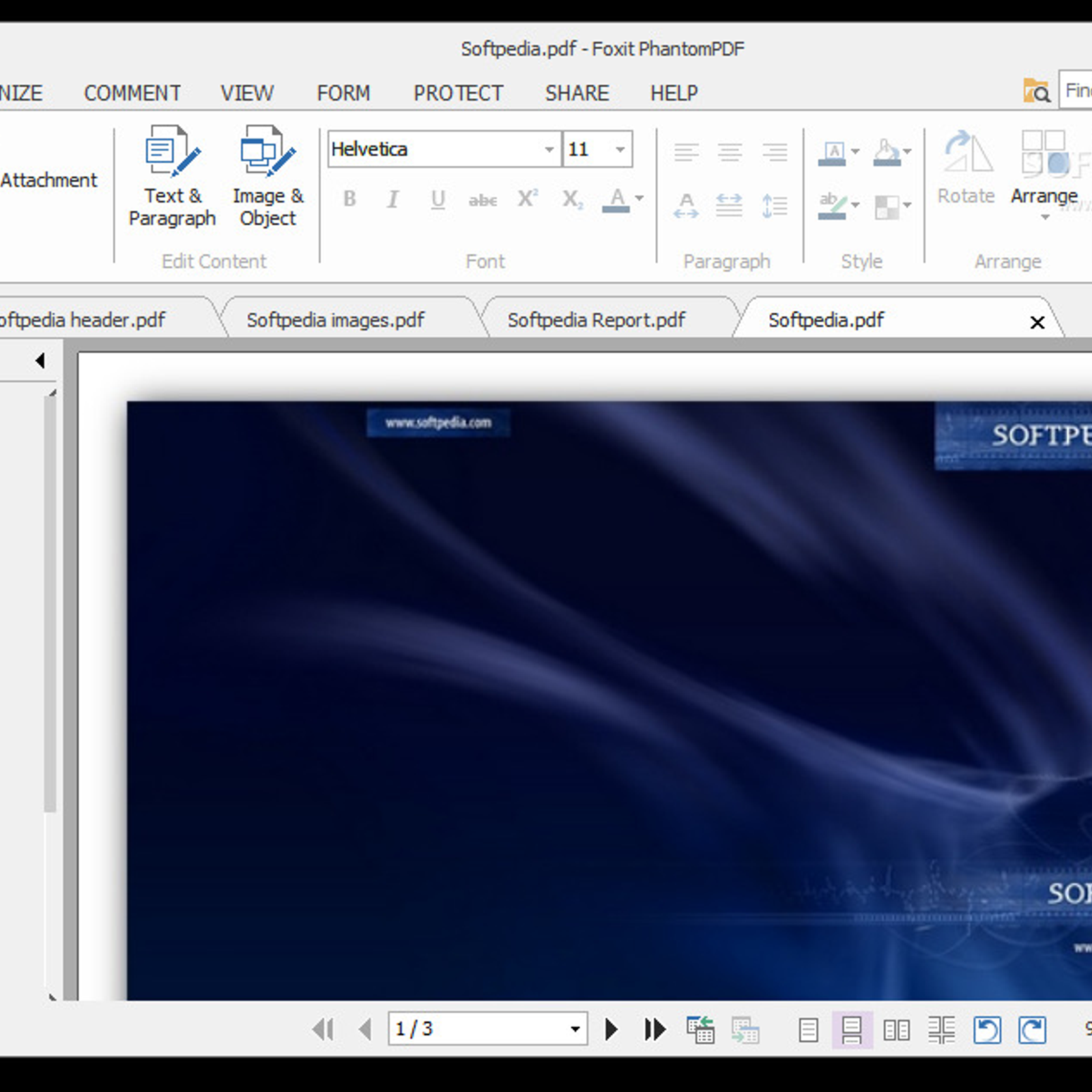1092x1092 pixels.
Task: Open the VIEW ribbon tab
Action: (247, 93)
